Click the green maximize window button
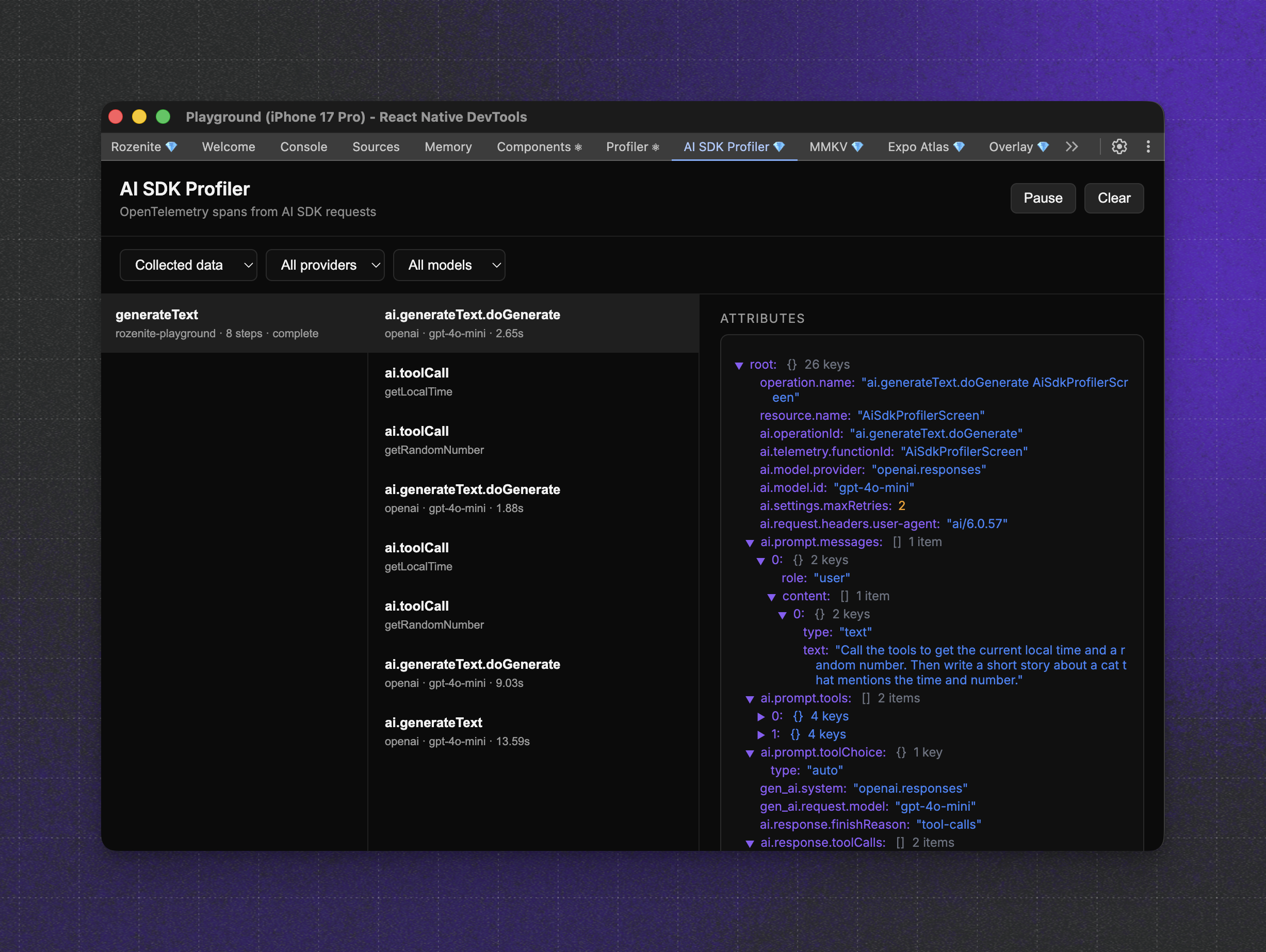Screen dimensions: 1266x952 tap(163, 117)
